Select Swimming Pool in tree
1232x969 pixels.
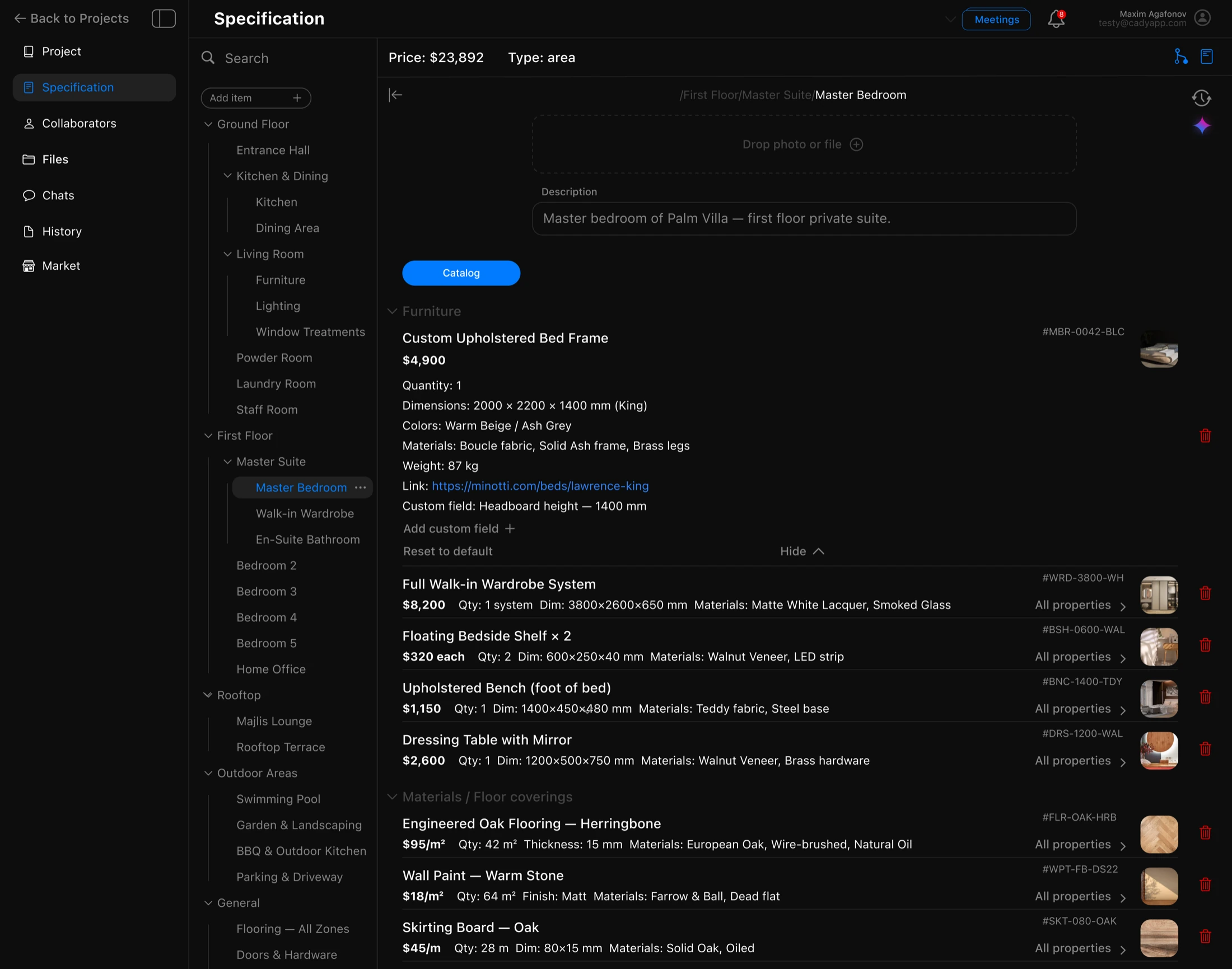click(x=278, y=799)
